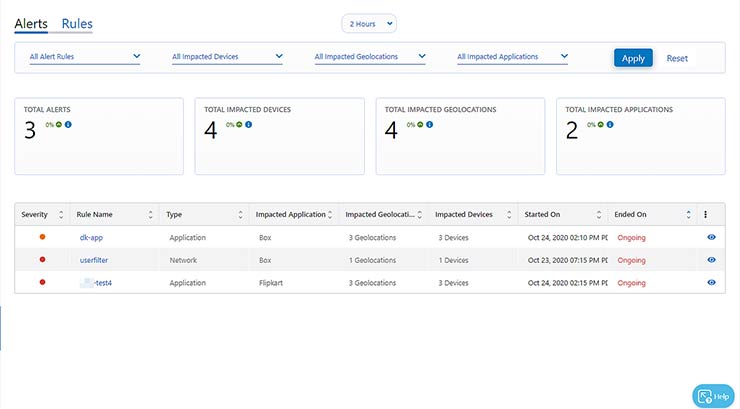Screen dimensions: 740x409
Task: Sort by Rule Name column arrows
Action: 151,214
